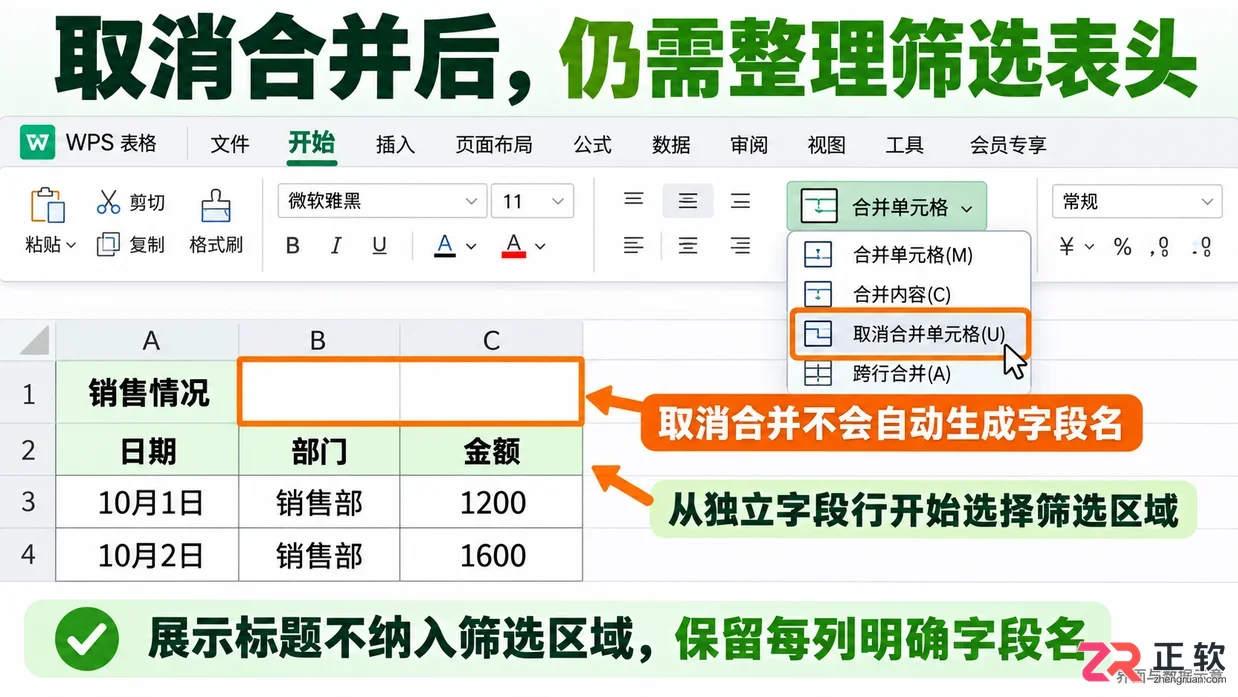Viewport: 1238px width, 697px height.
Task: Click the 合并单元格(M) menu icon
Action: [818, 255]
